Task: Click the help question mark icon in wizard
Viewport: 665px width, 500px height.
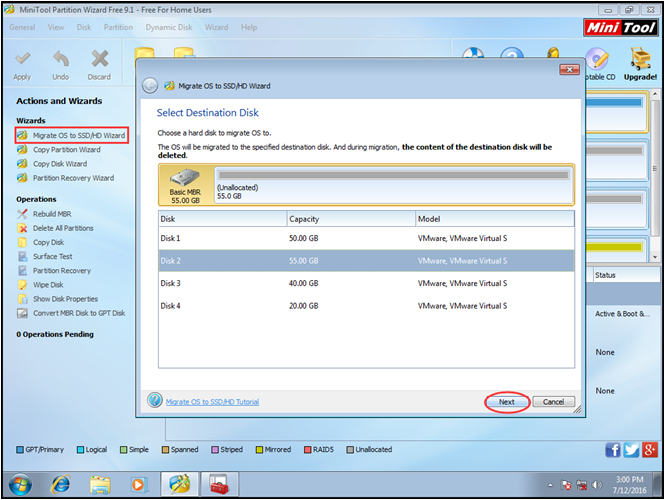Action: [x=155, y=400]
